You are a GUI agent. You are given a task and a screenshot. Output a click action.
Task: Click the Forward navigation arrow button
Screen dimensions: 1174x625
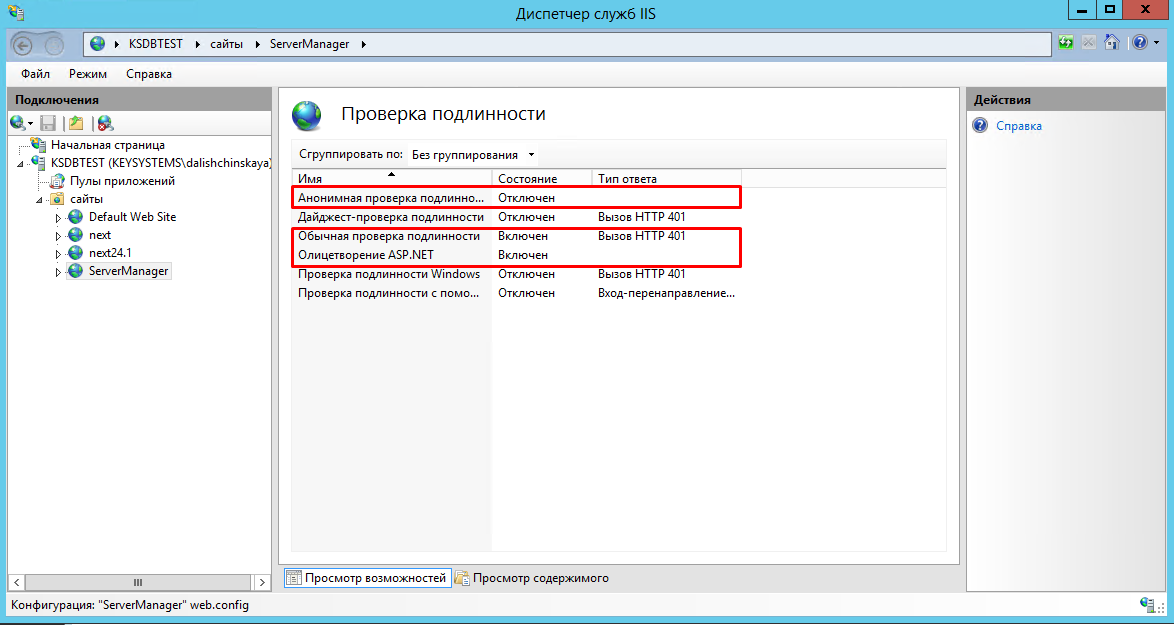coord(54,45)
